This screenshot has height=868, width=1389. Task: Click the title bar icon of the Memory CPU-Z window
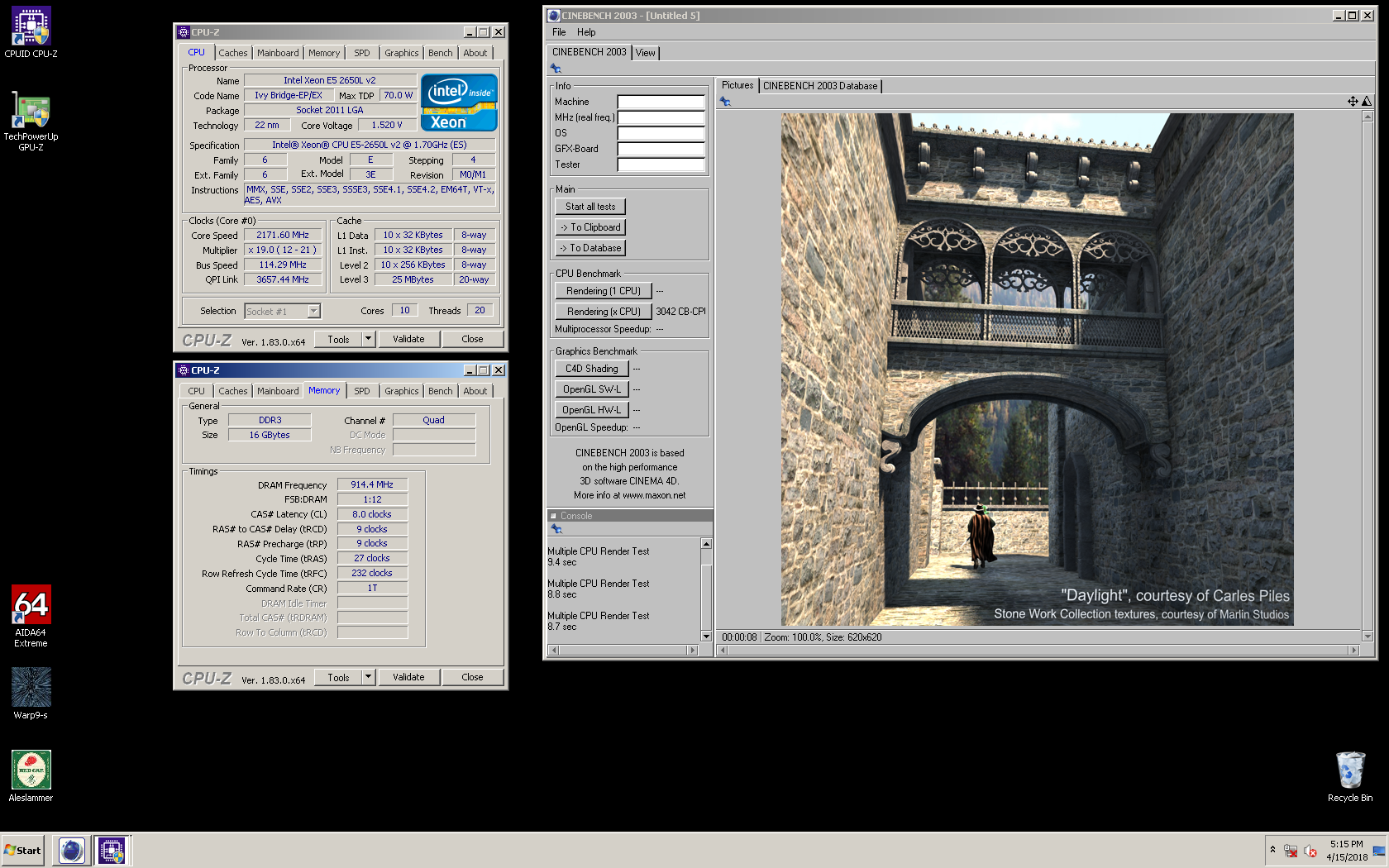tap(184, 370)
